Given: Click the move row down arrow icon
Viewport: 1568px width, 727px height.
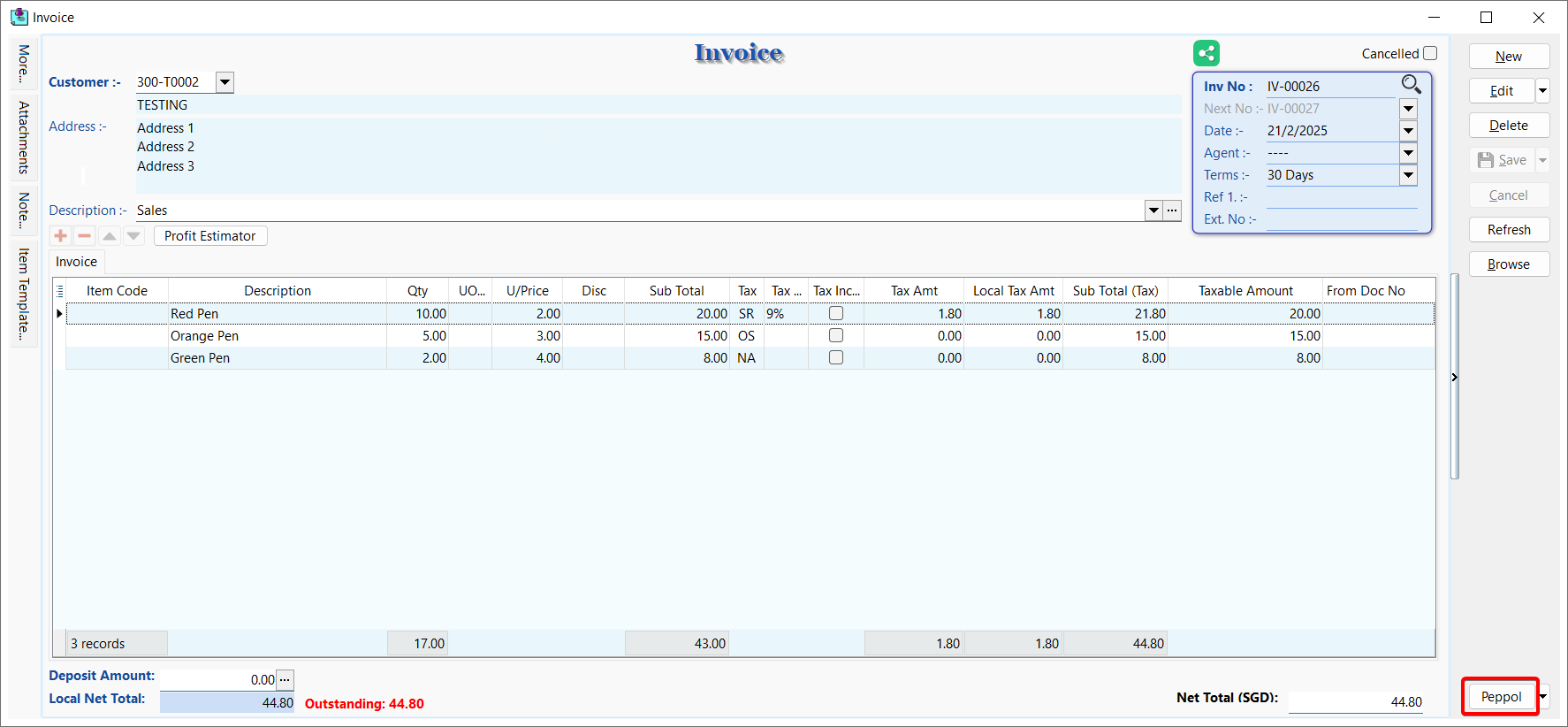Looking at the screenshot, I should click(x=133, y=235).
